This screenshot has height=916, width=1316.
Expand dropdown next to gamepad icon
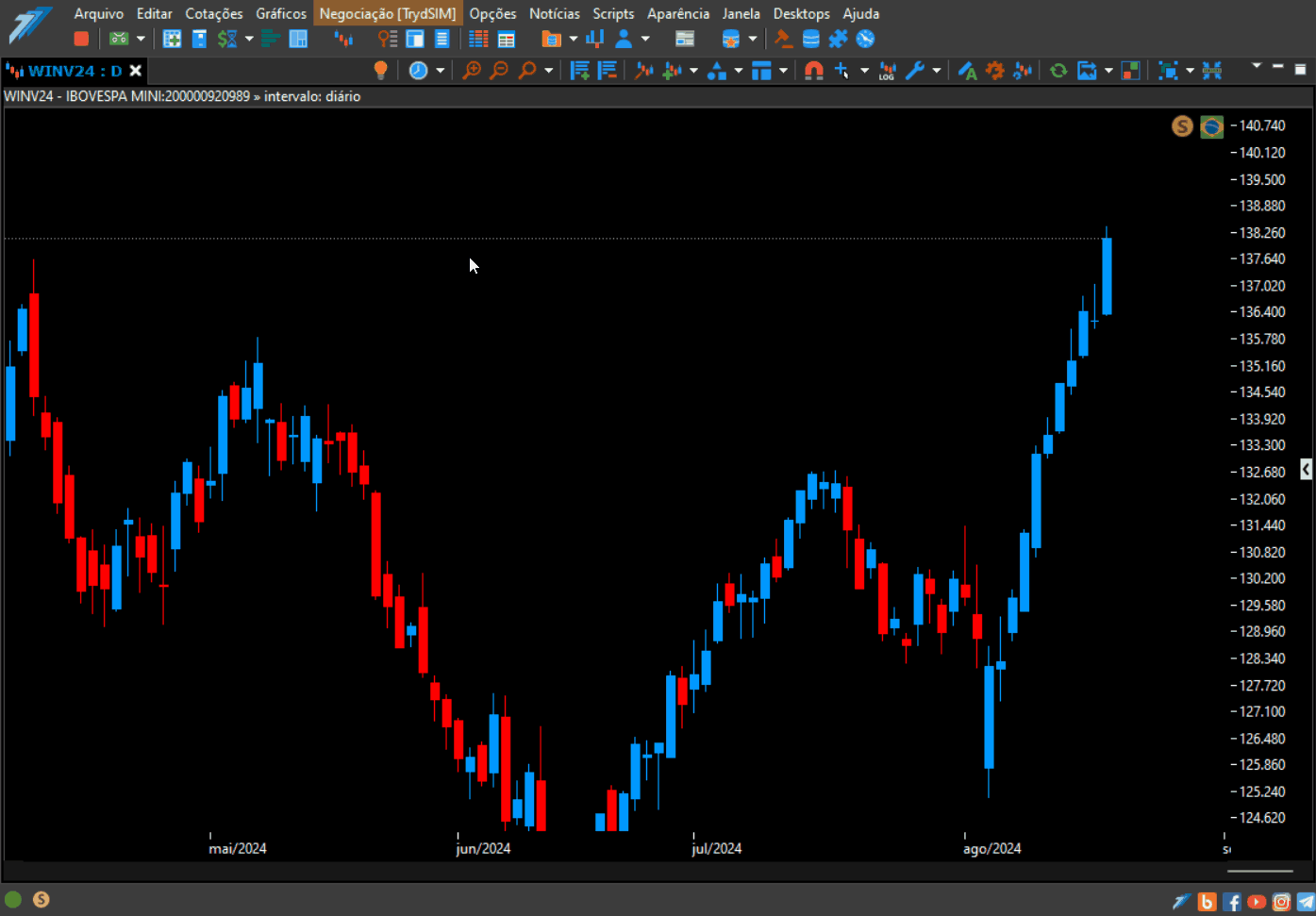[x=141, y=39]
